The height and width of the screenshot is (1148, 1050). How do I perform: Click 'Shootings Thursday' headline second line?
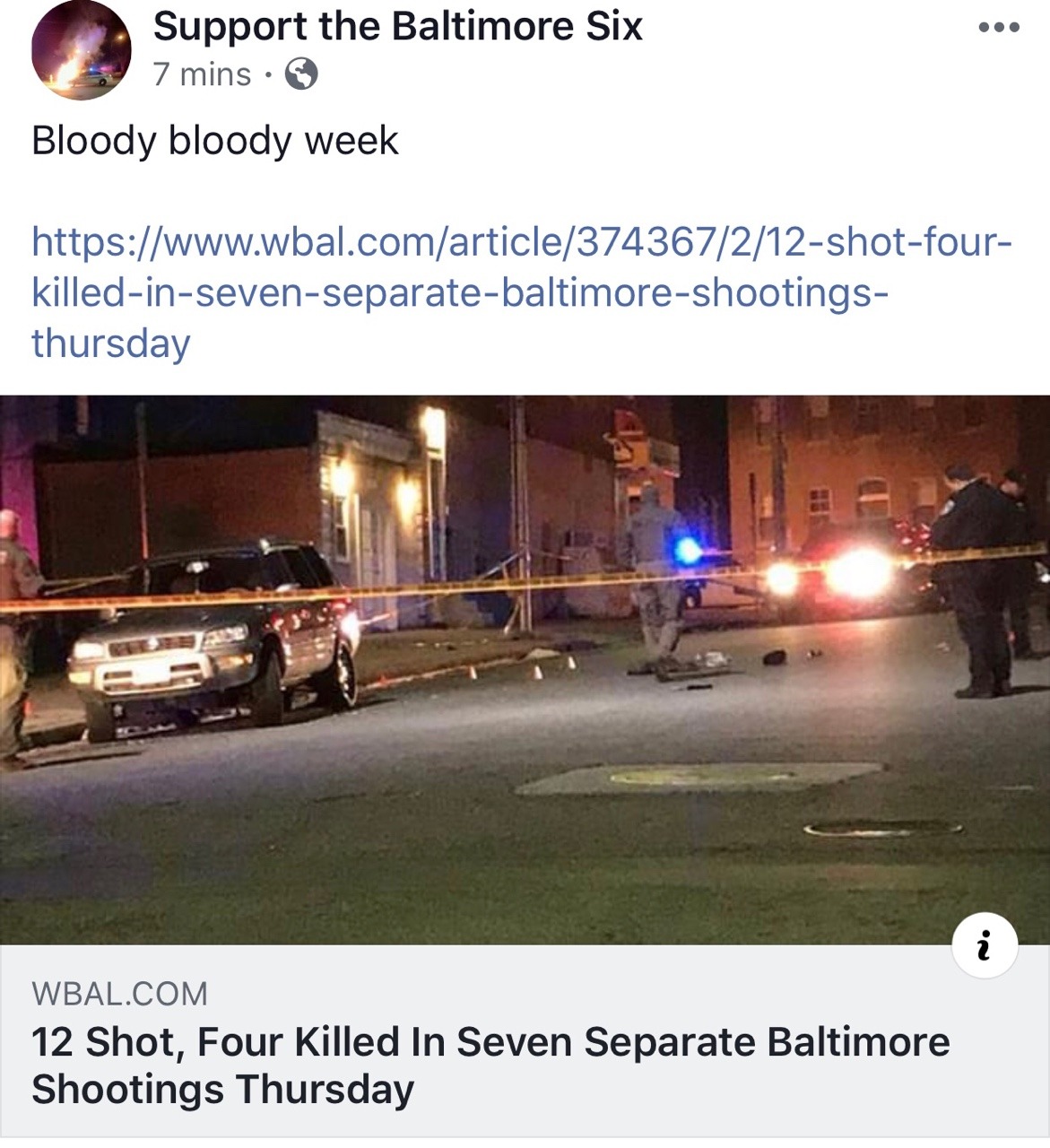coord(223,1090)
